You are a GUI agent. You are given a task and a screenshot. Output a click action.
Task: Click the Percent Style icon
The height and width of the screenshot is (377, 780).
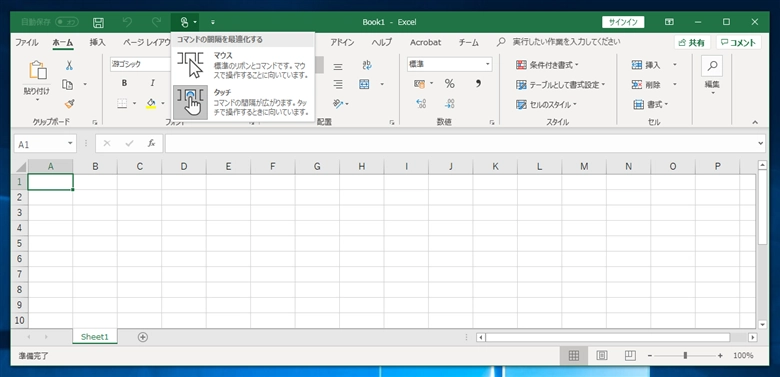pos(450,84)
